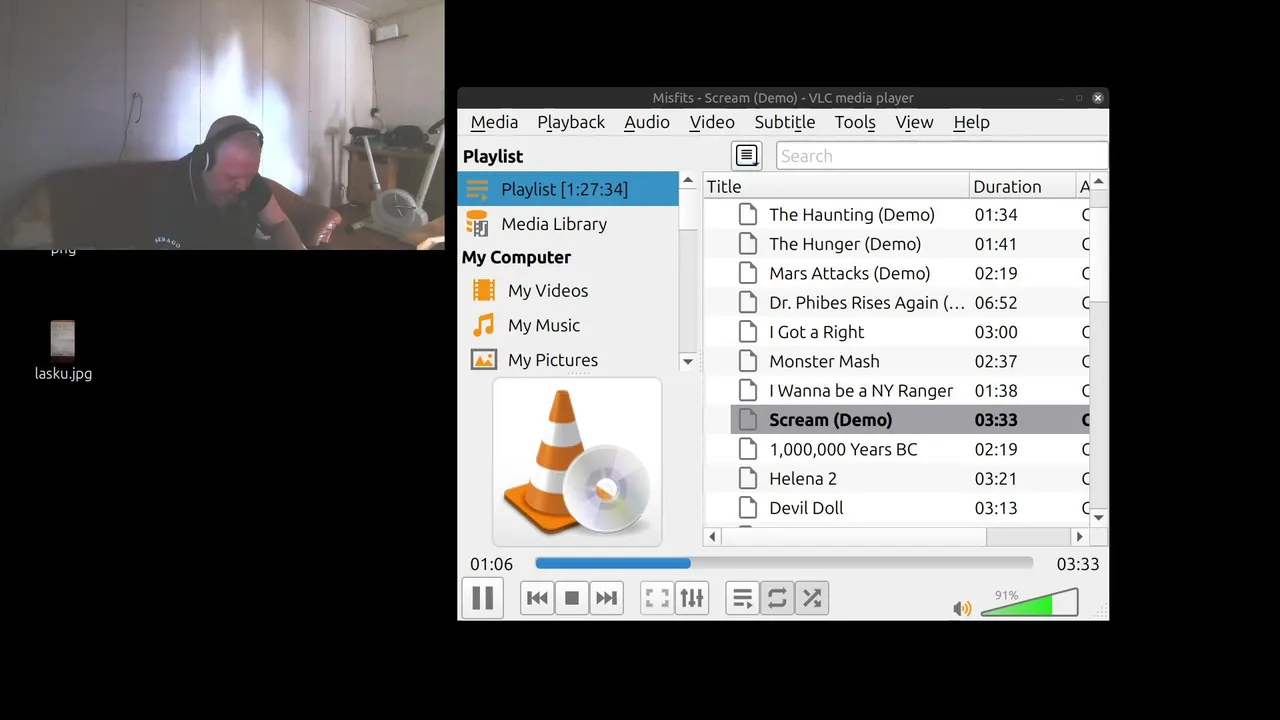Click track list scroll up arrow
This screenshot has width=1280, height=720.
pyautogui.click(x=1099, y=182)
